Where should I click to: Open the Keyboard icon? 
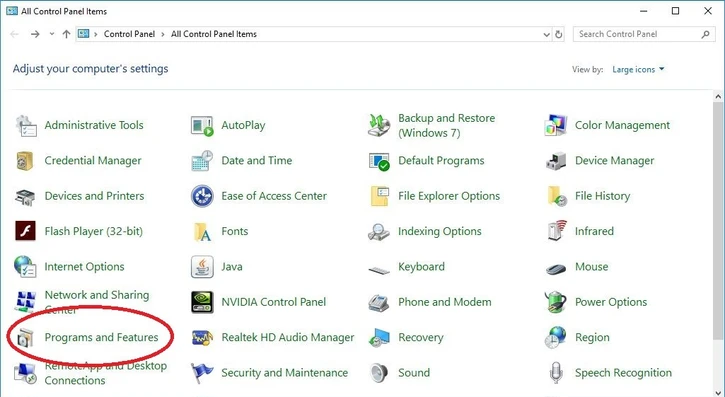pyautogui.click(x=379, y=269)
